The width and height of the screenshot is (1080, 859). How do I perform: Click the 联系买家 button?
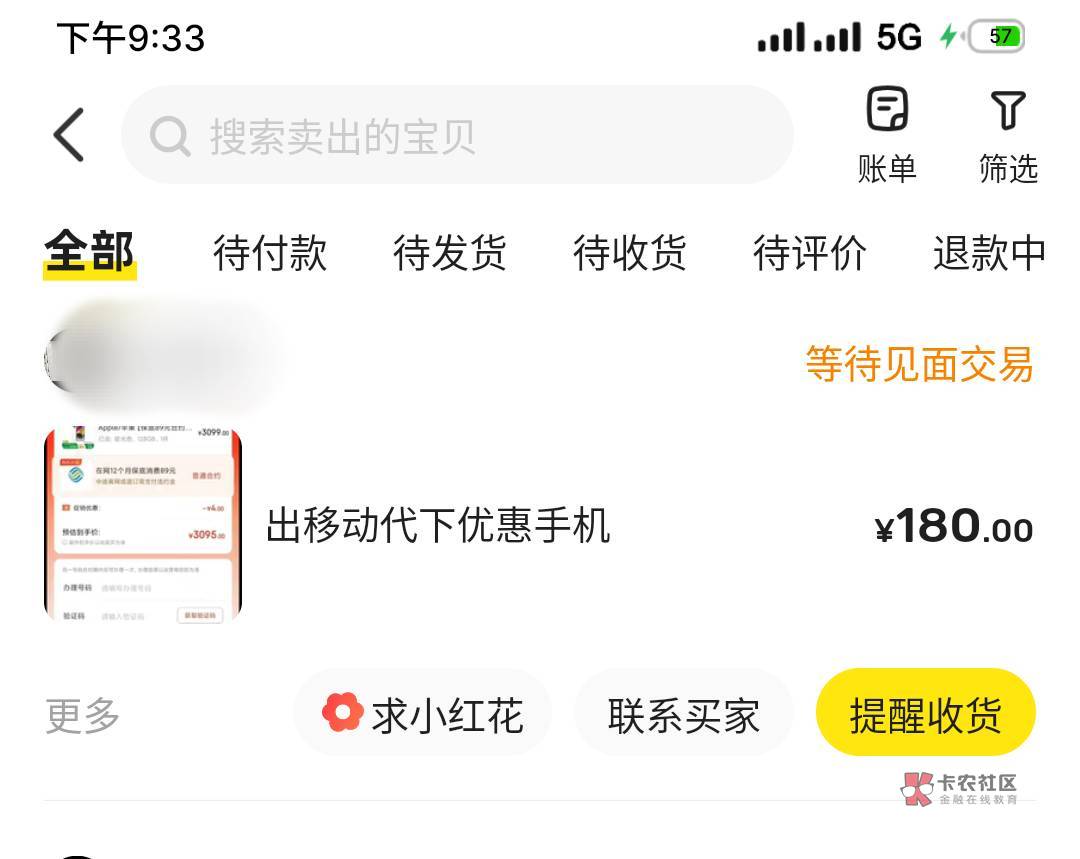point(683,714)
